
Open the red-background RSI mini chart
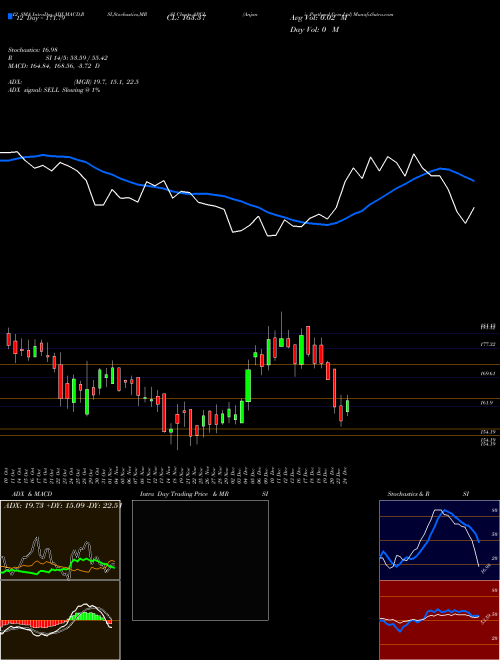click(x=439, y=620)
